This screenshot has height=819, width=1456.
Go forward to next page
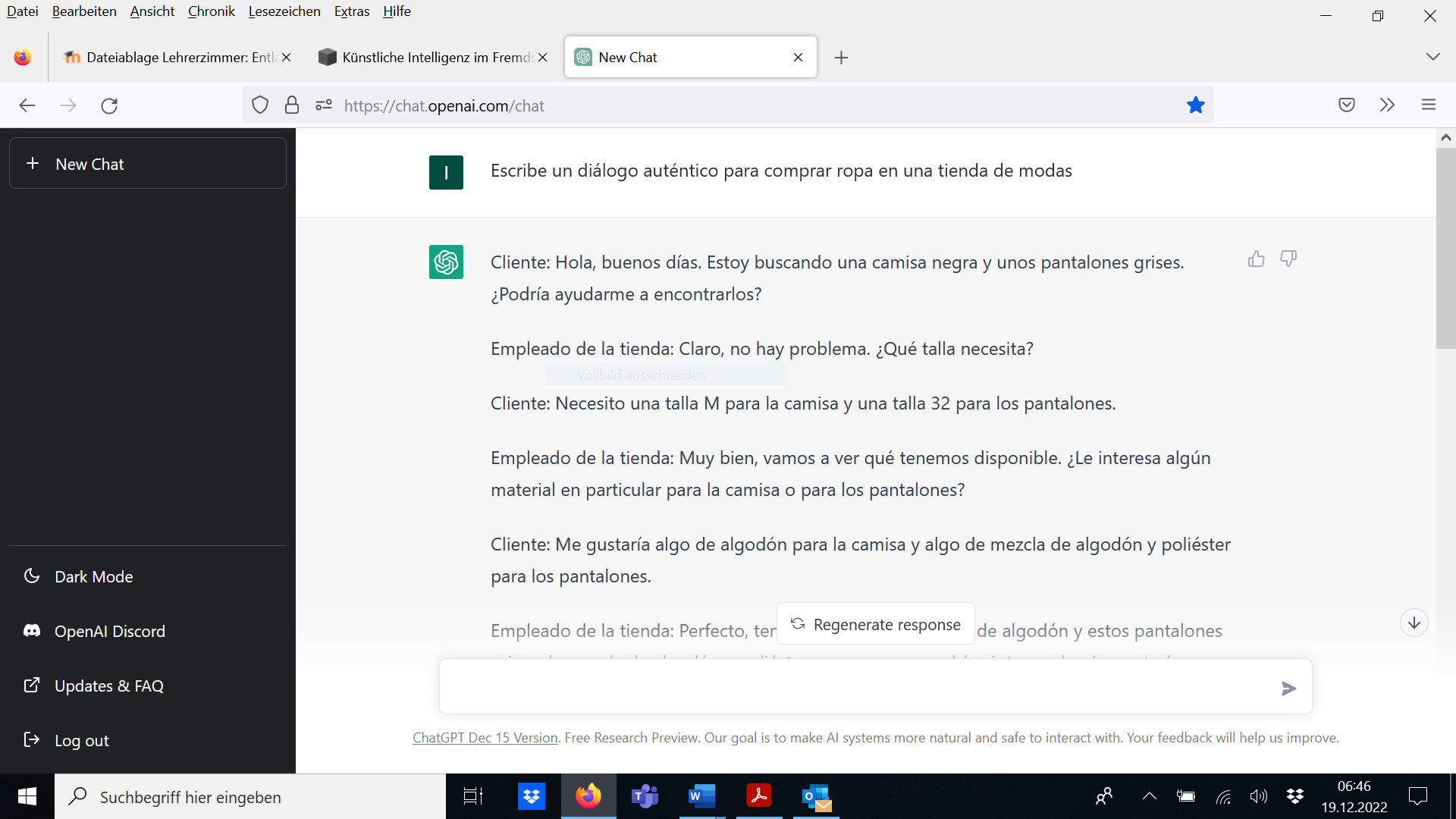pyautogui.click(x=68, y=105)
